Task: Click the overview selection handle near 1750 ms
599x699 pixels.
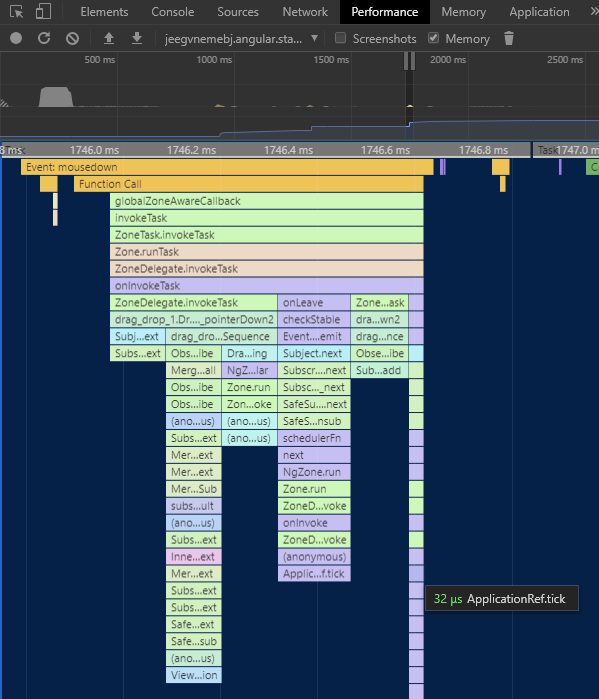Action: (x=410, y=61)
